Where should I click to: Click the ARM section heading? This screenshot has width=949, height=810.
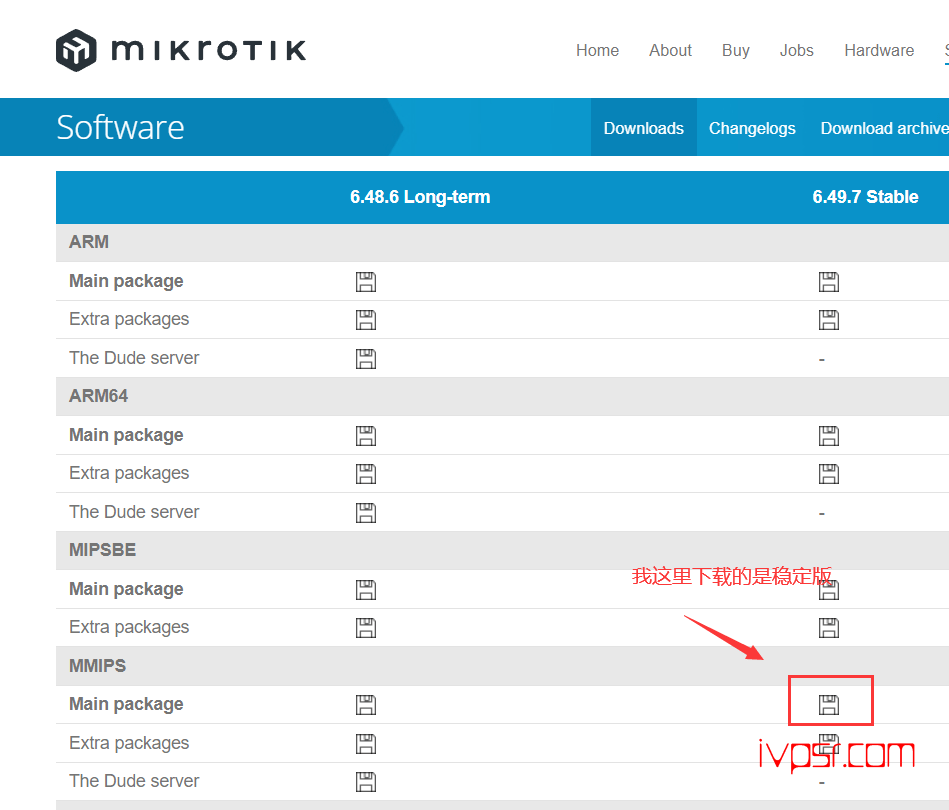click(x=89, y=242)
